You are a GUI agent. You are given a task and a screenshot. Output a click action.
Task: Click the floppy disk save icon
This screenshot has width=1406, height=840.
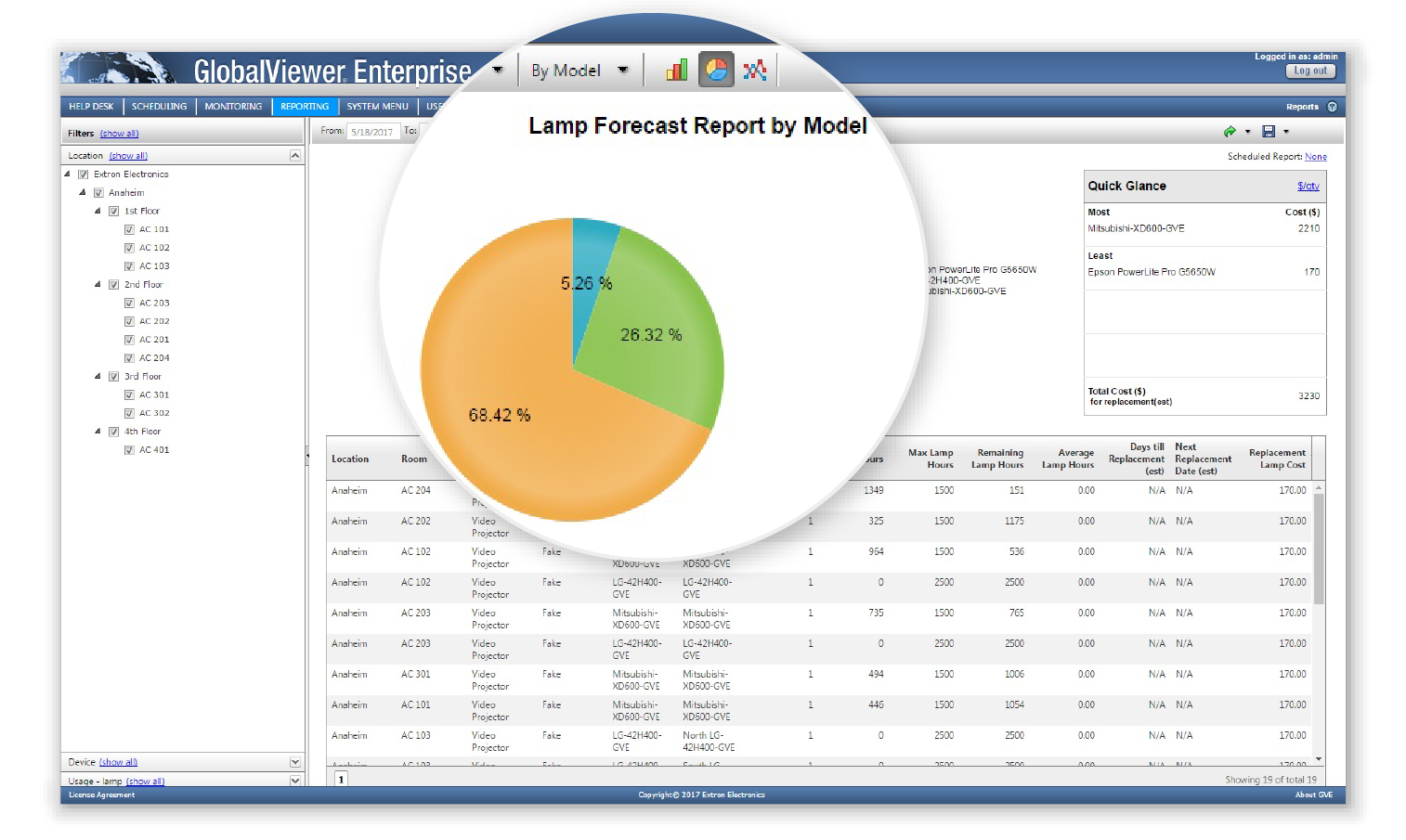(1269, 132)
